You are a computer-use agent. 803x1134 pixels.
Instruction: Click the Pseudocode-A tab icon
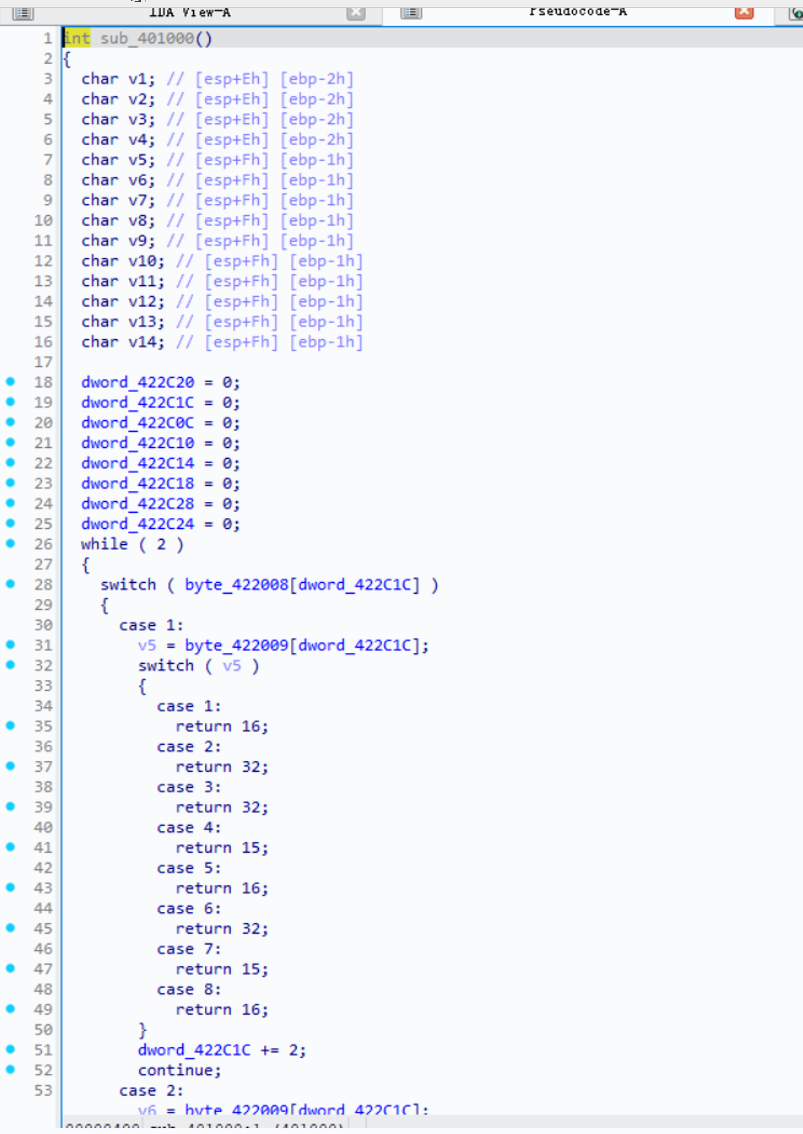[411, 12]
